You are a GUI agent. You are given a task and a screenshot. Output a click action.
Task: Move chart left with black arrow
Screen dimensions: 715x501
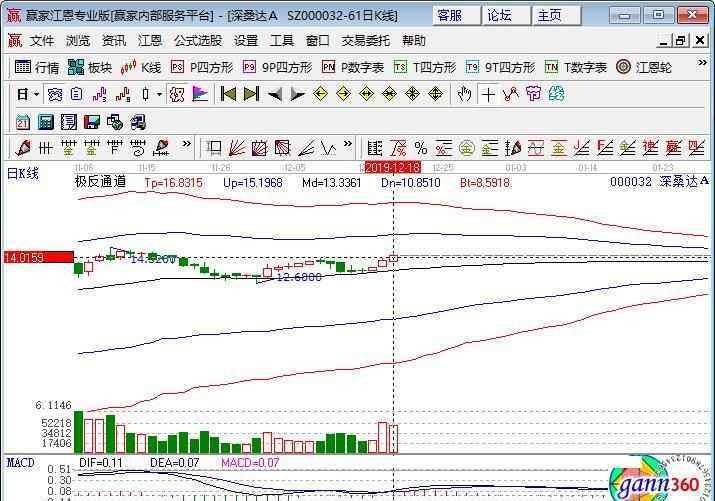pyautogui.click(x=275, y=94)
